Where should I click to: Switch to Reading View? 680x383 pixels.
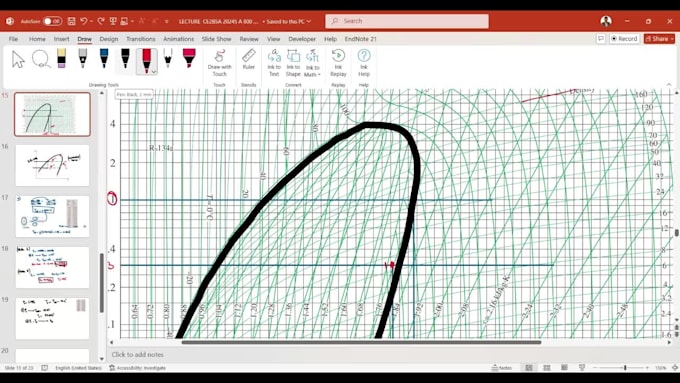point(564,367)
